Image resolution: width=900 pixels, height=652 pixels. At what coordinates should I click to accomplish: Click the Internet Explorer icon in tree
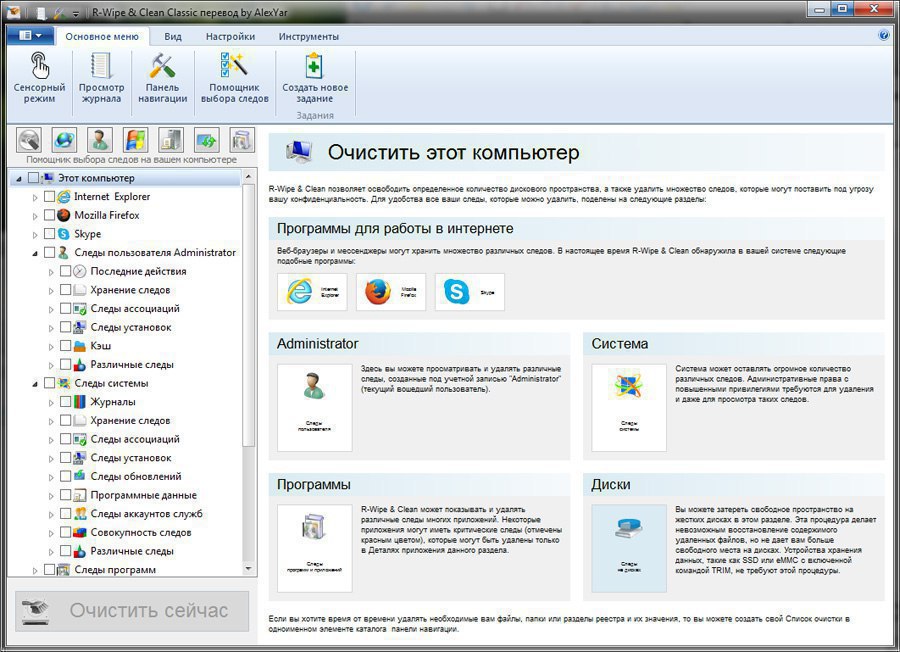click(x=64, y=196)
